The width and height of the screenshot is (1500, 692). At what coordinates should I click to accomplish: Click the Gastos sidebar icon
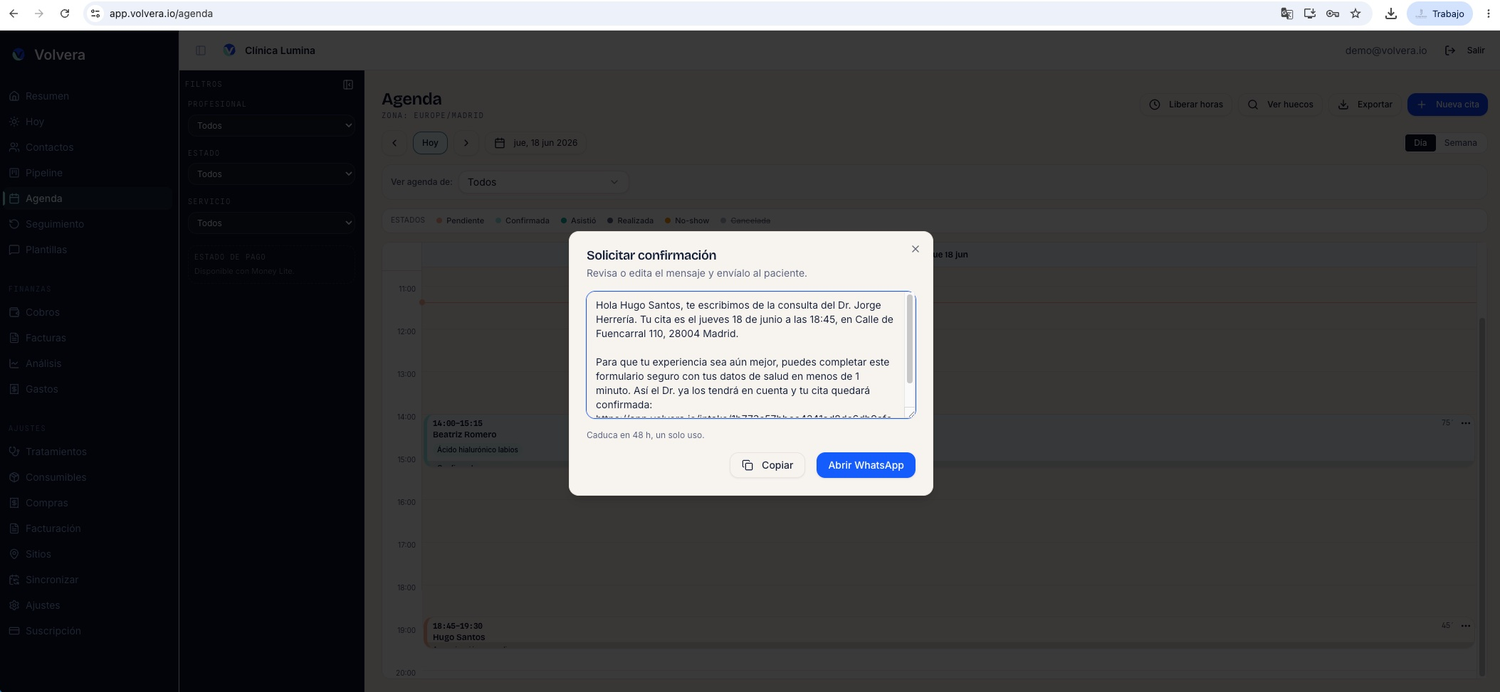[14, 389]
